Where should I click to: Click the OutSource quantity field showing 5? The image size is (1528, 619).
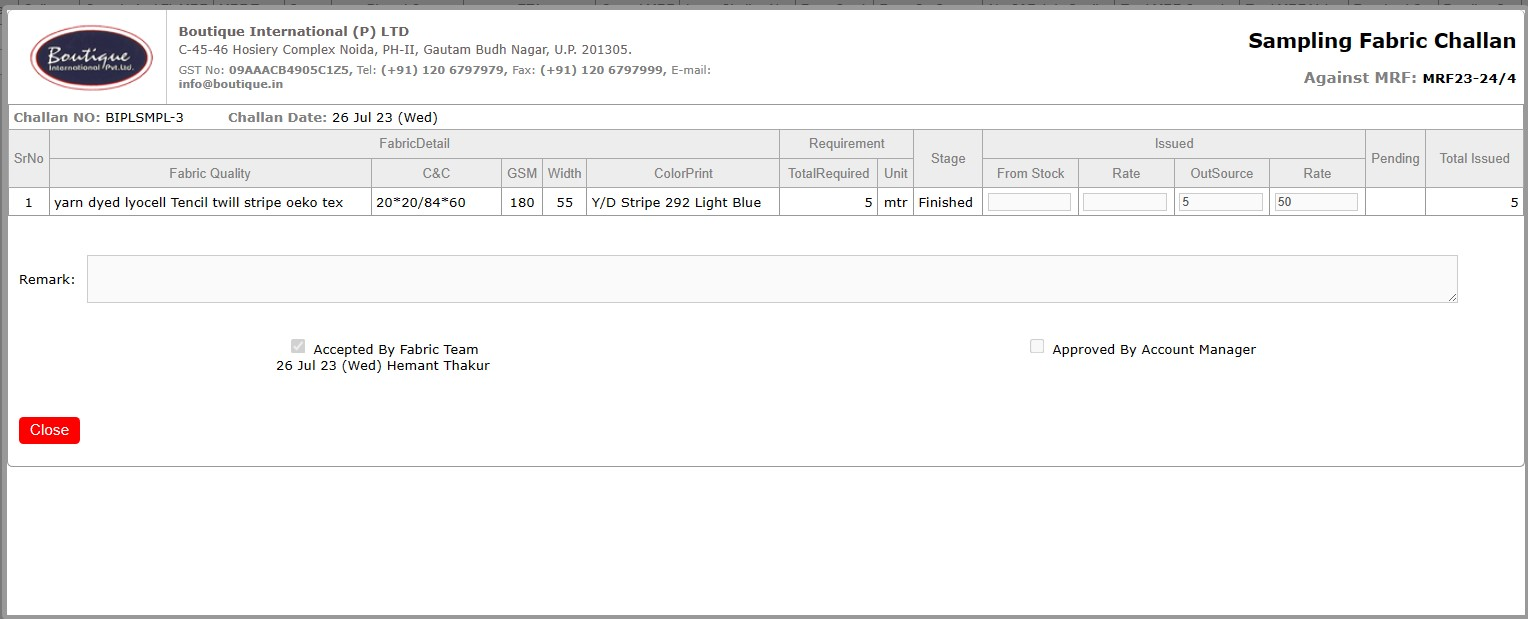coord(1221,202)
